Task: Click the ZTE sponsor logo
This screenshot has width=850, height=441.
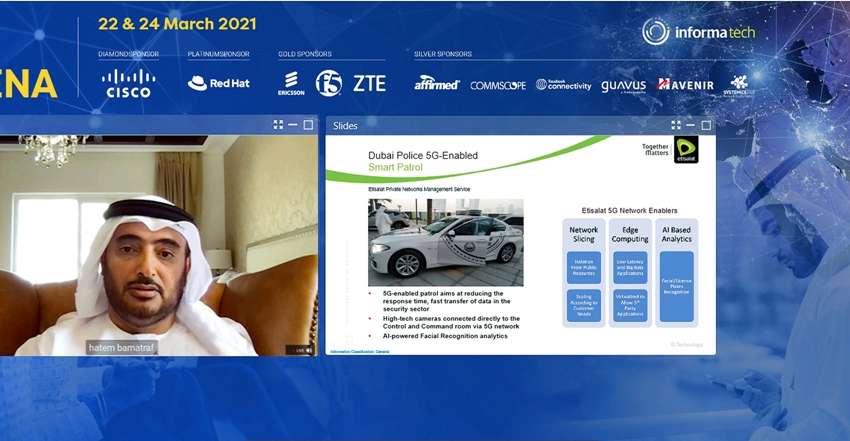Action: tap(368, 83)
